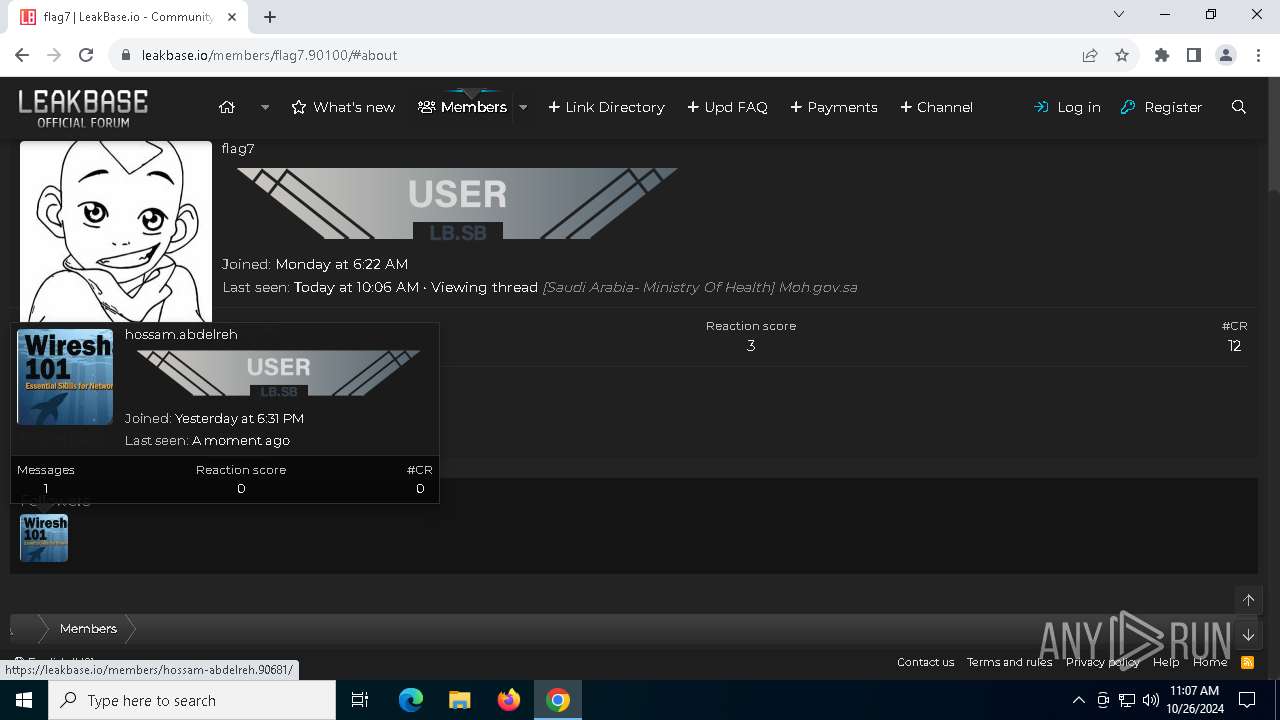This screenshot has width=1280, height=720.
Task: Click follower avatar thumbnail under Followers
Action: point(44,538)
